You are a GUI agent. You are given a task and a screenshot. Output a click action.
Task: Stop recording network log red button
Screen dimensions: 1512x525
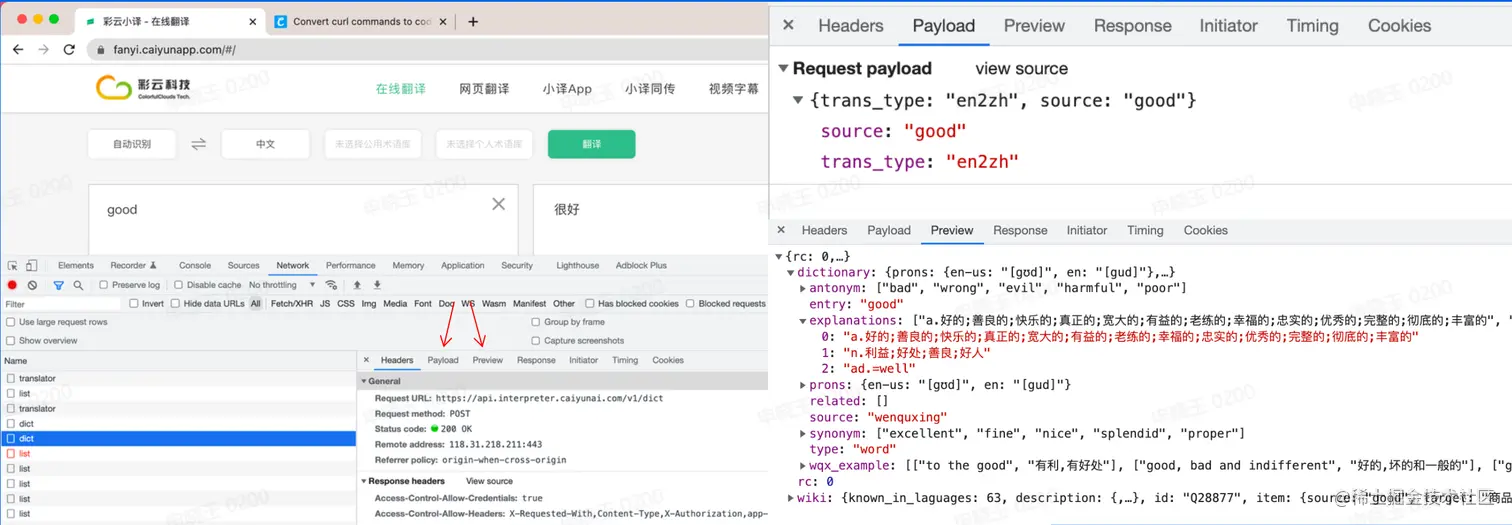coord(13,285)
